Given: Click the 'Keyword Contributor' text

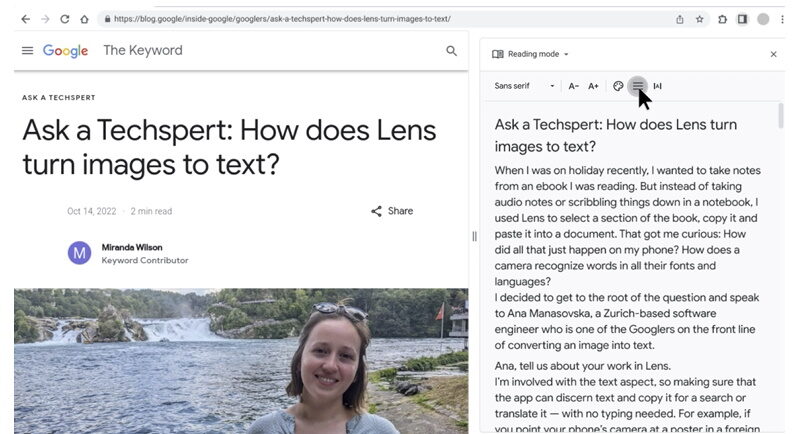Looking at the screenshot, I should pyautogui.click(x=145, y=261).
